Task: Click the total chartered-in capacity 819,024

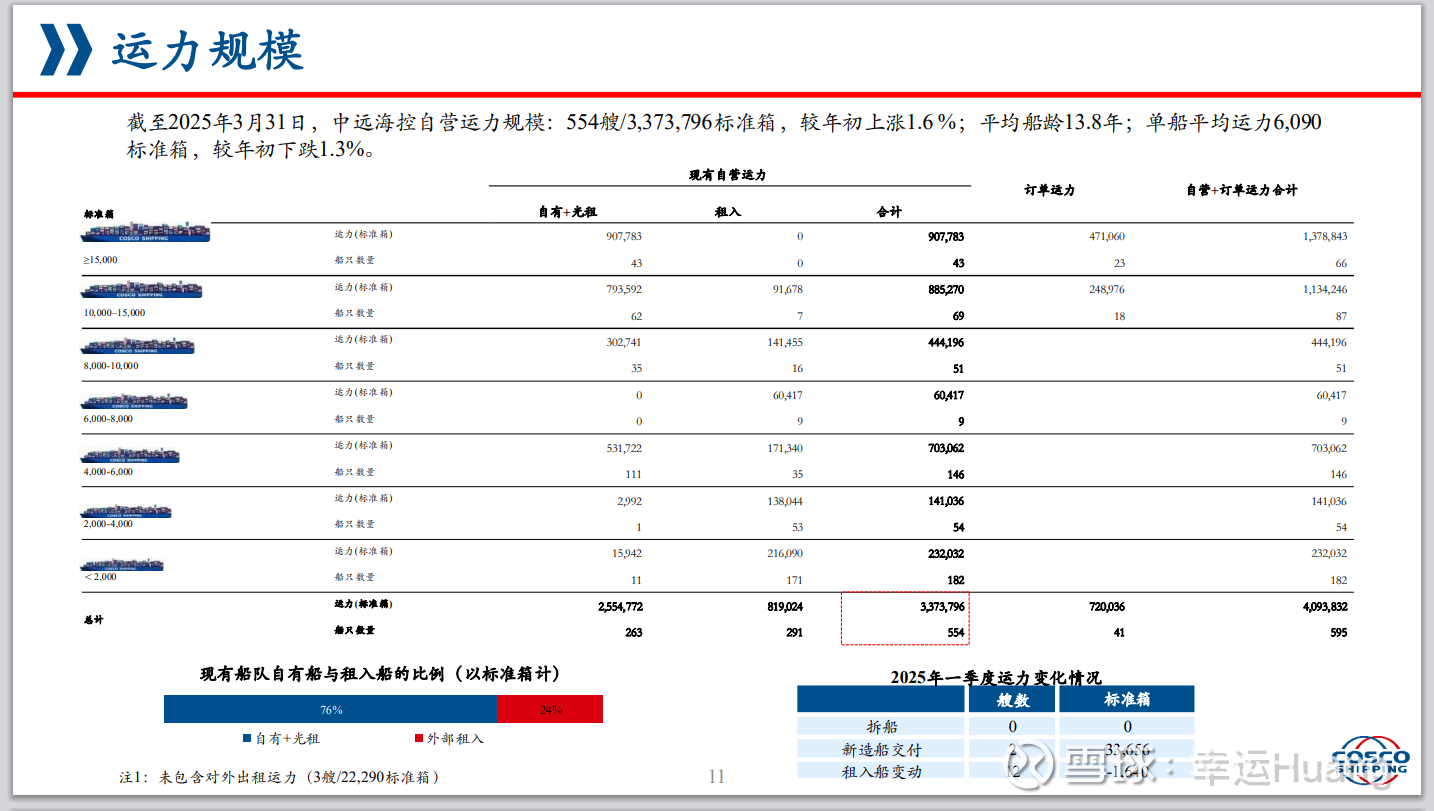Action: click(x=783, y=607)
